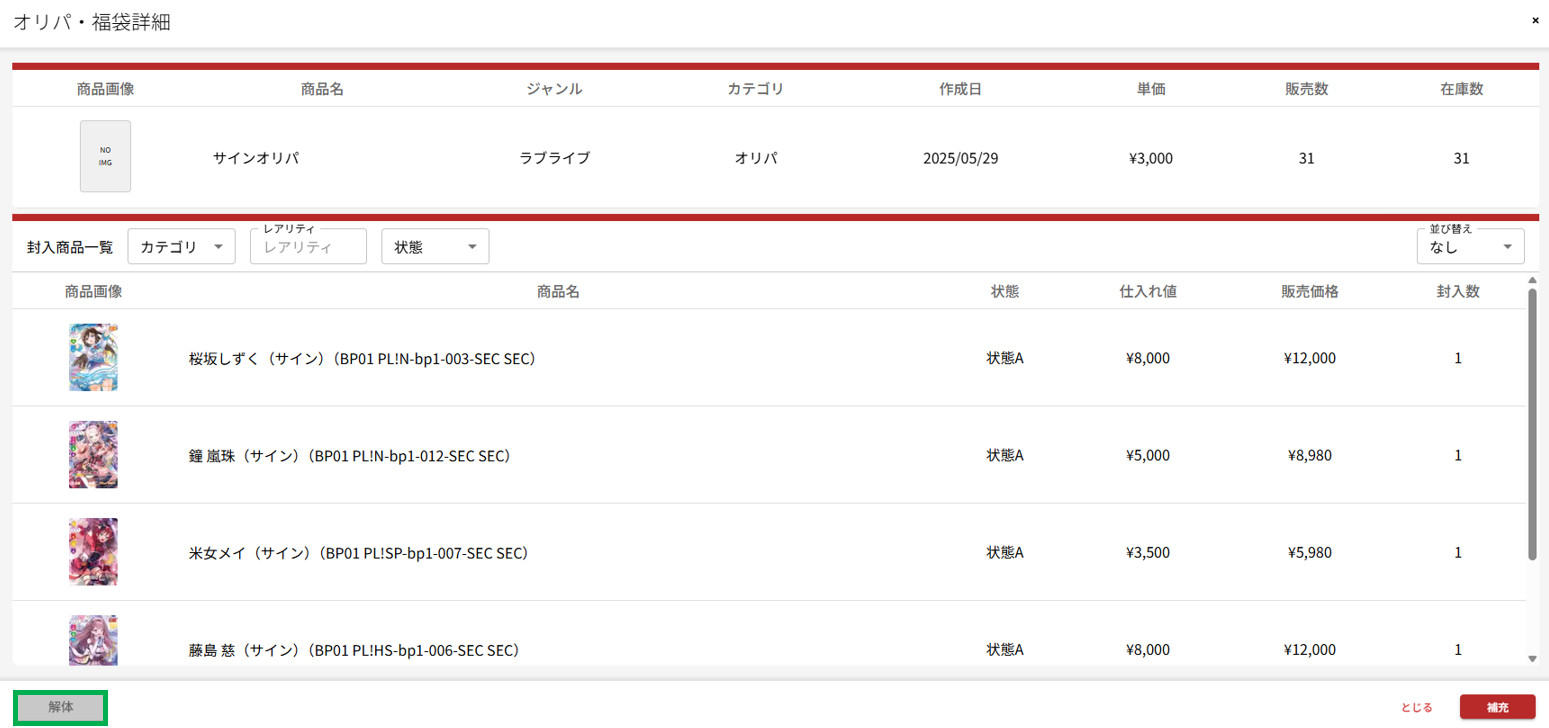Select the 桜坂しずく（サイン）product name

click(x=362, y=358)
